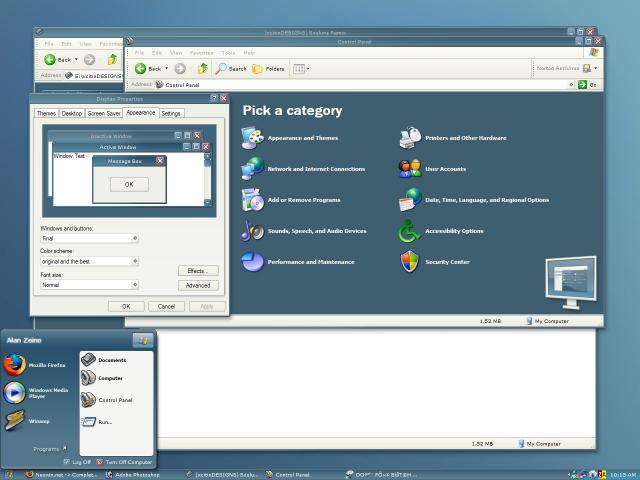Launch Mozilla Firefox from Start menu
Viewport: 640px width, 480px height.
[14, 366]
